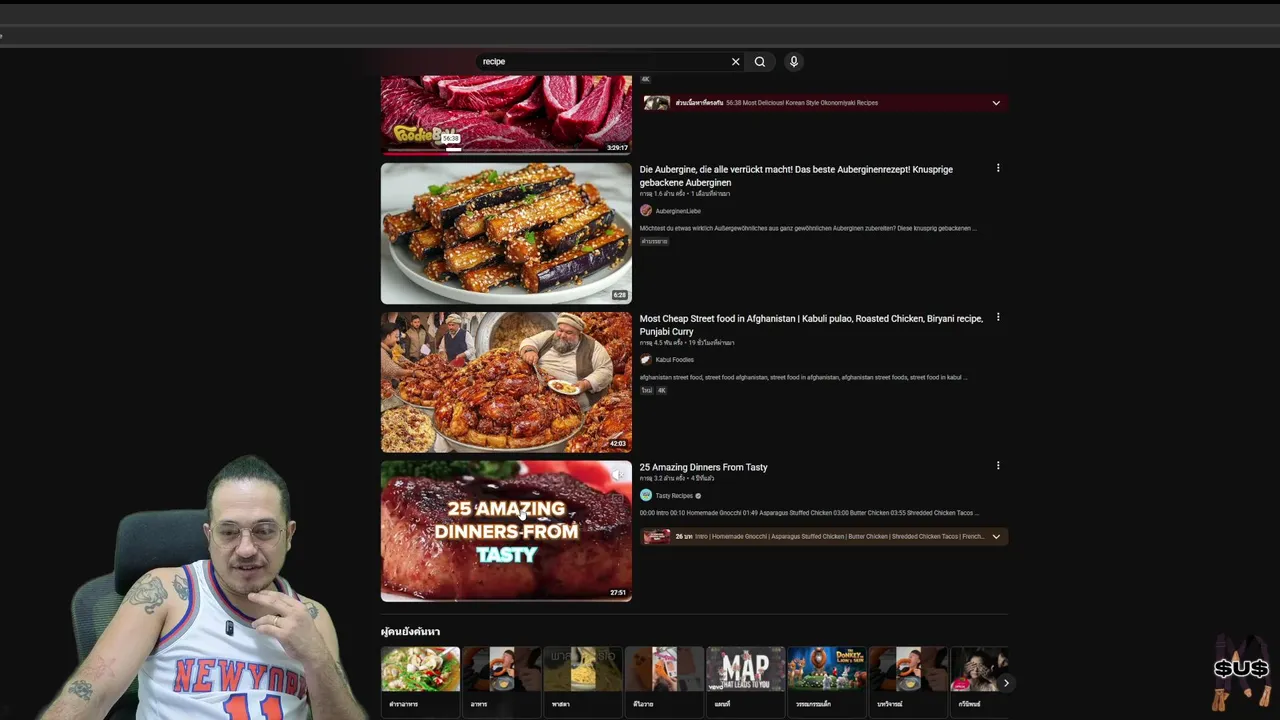Select the 'อาหาร' related search card
Image resolution: width=1280 pixels, height=720 pixels.
(501, 680)
